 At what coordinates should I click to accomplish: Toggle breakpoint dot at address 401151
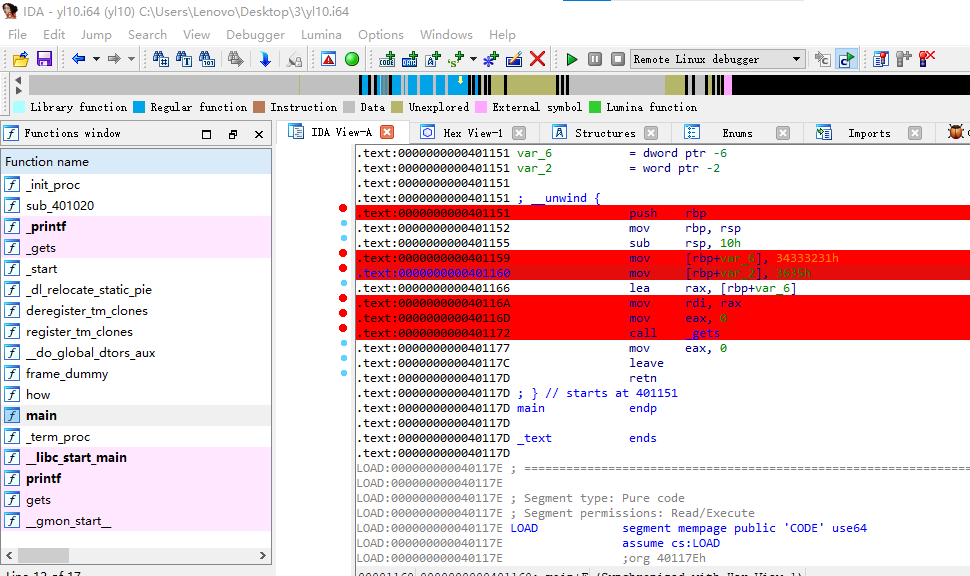click(343, 208)
